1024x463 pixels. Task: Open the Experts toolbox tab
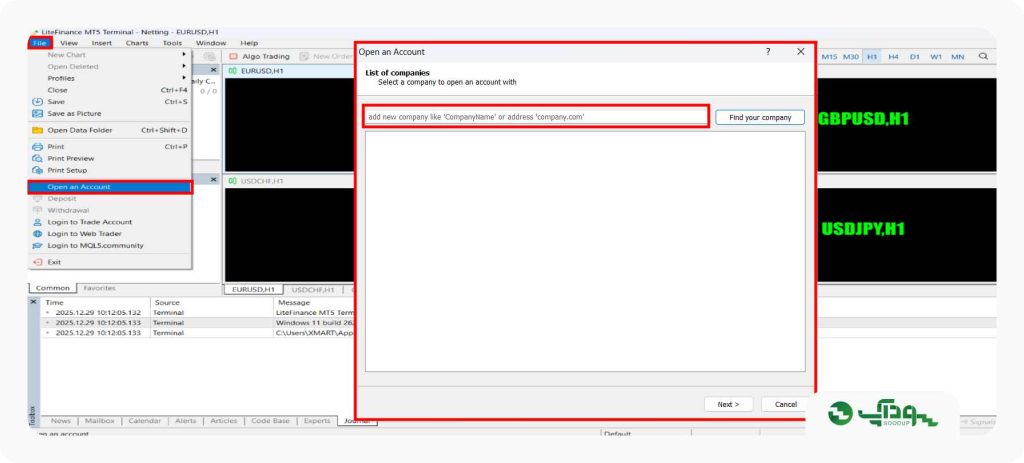click(317, 421)
